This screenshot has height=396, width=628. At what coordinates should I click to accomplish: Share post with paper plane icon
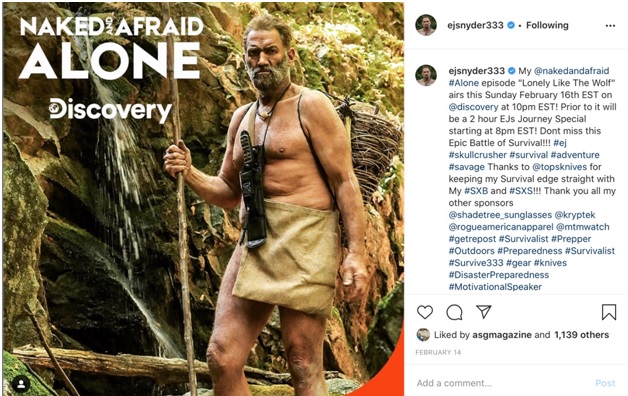(x=483, y=312)
